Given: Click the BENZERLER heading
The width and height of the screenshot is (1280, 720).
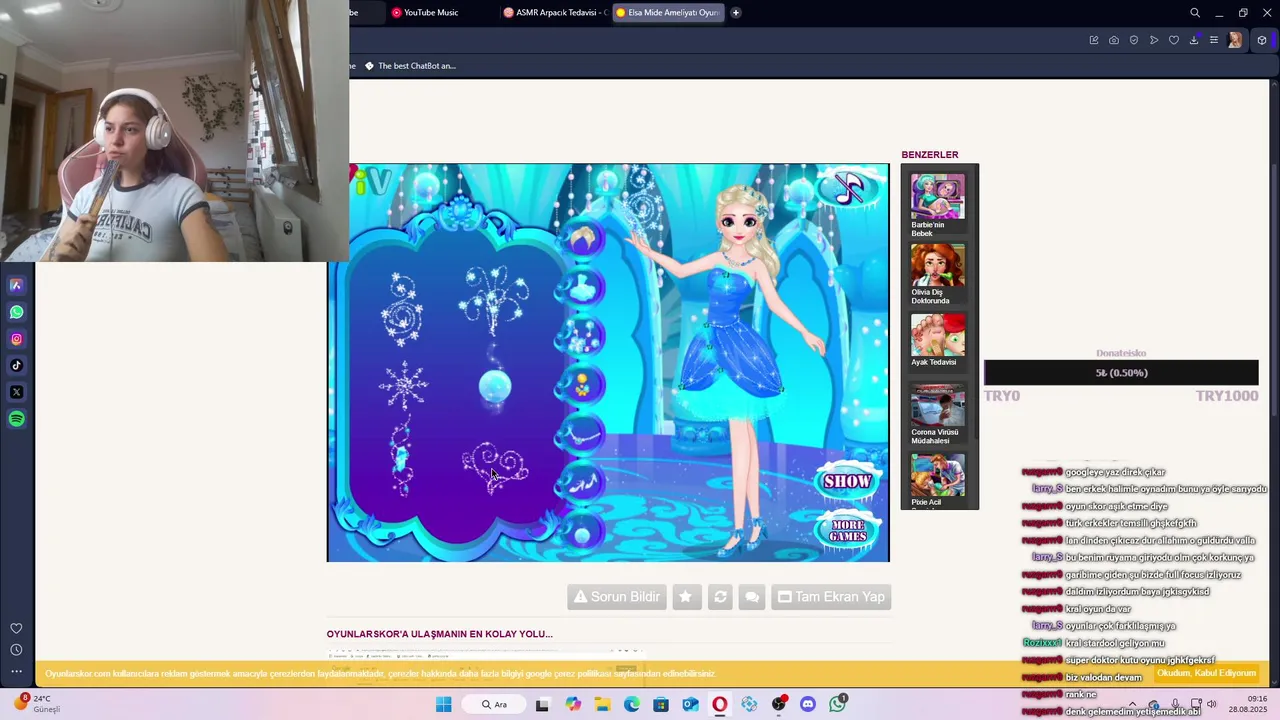Looking at the screenshot, I should tap(930, 155).
